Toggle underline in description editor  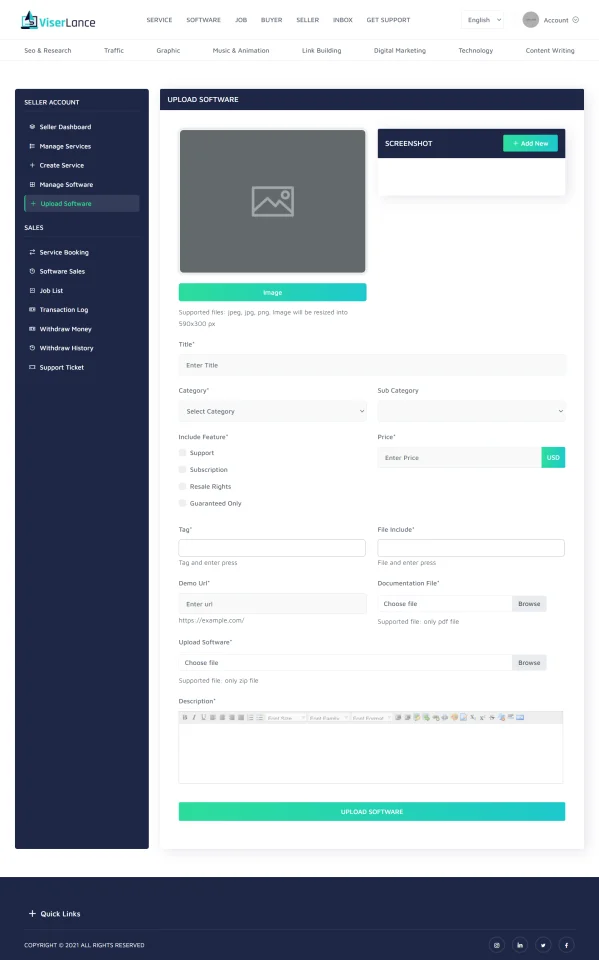click(203, 718)
